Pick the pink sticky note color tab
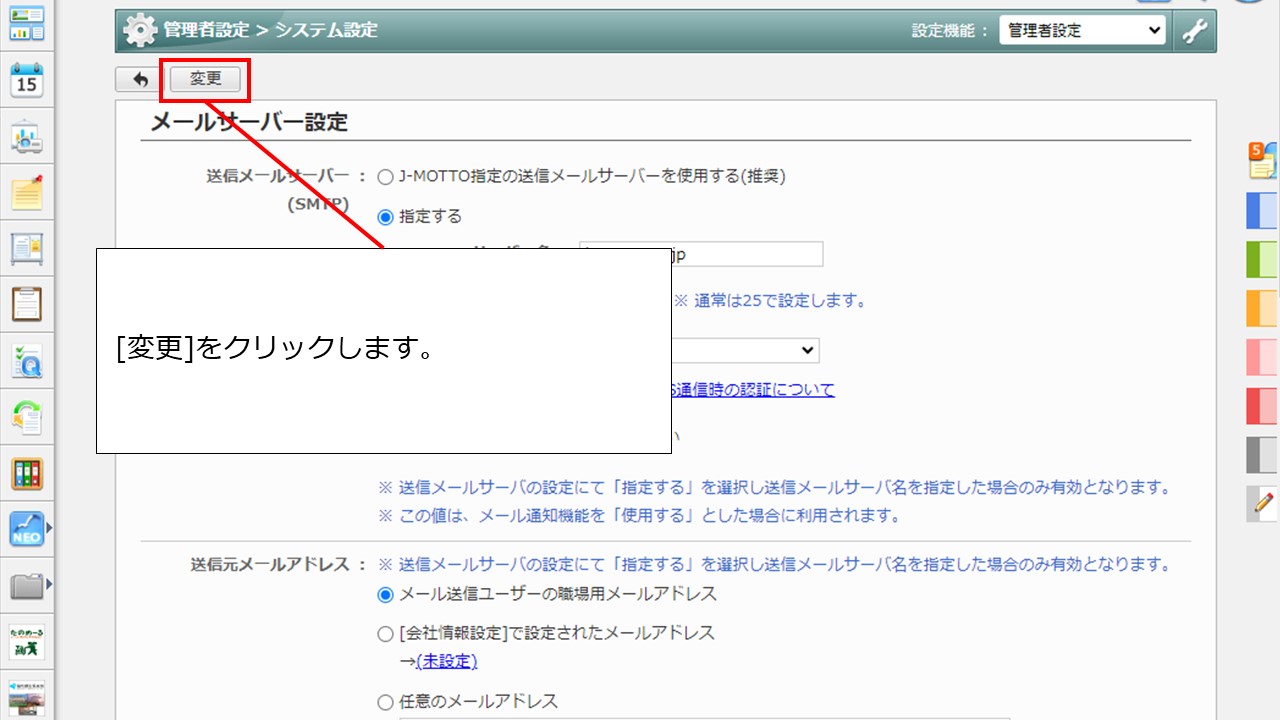Viewport: 1280px width, 720px height. coord(1263,357)
